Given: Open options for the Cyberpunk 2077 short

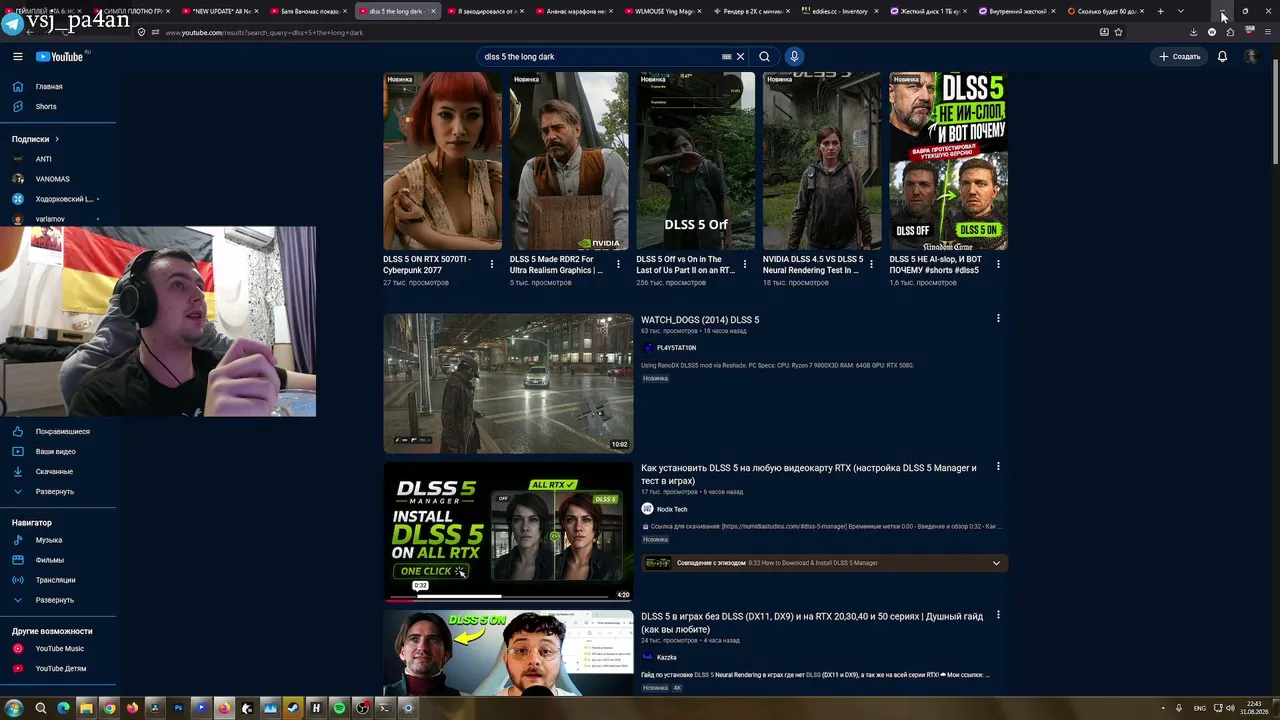Looking at the screenshot, I should 491,264.
